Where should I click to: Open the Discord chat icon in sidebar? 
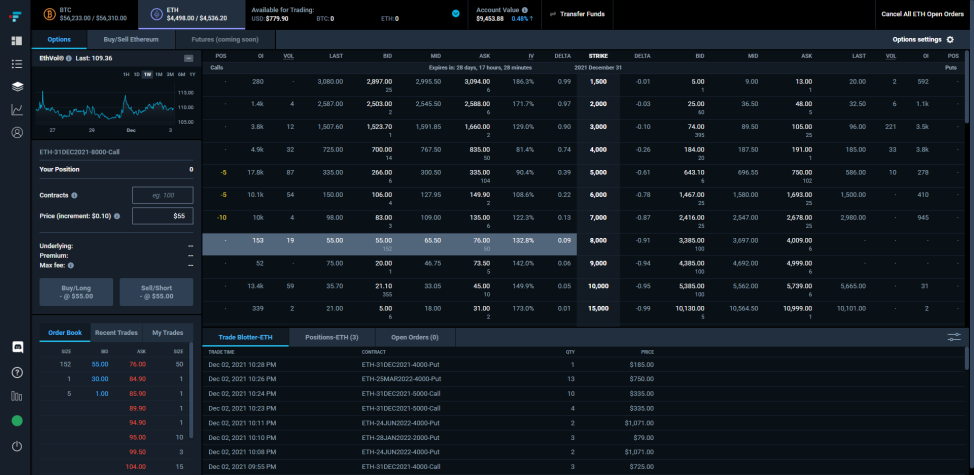pyautogui.click(x=17, y=347)
